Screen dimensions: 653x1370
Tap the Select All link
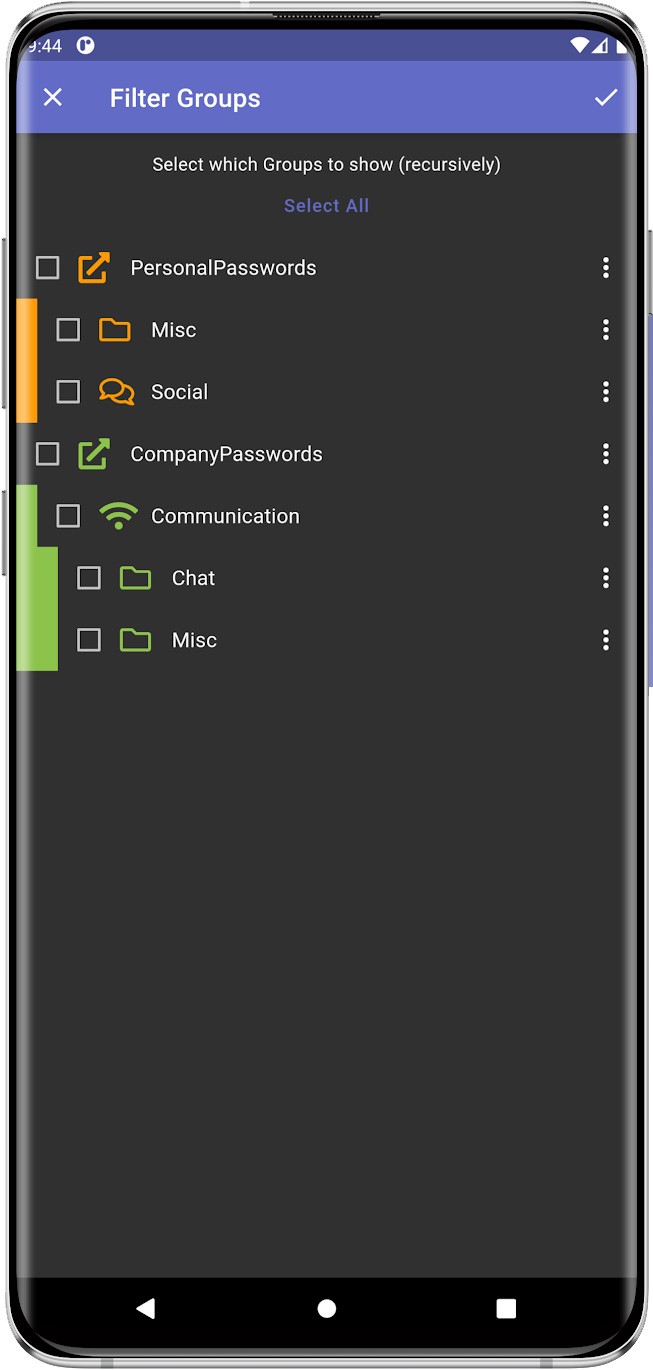(x=326, y=205)
